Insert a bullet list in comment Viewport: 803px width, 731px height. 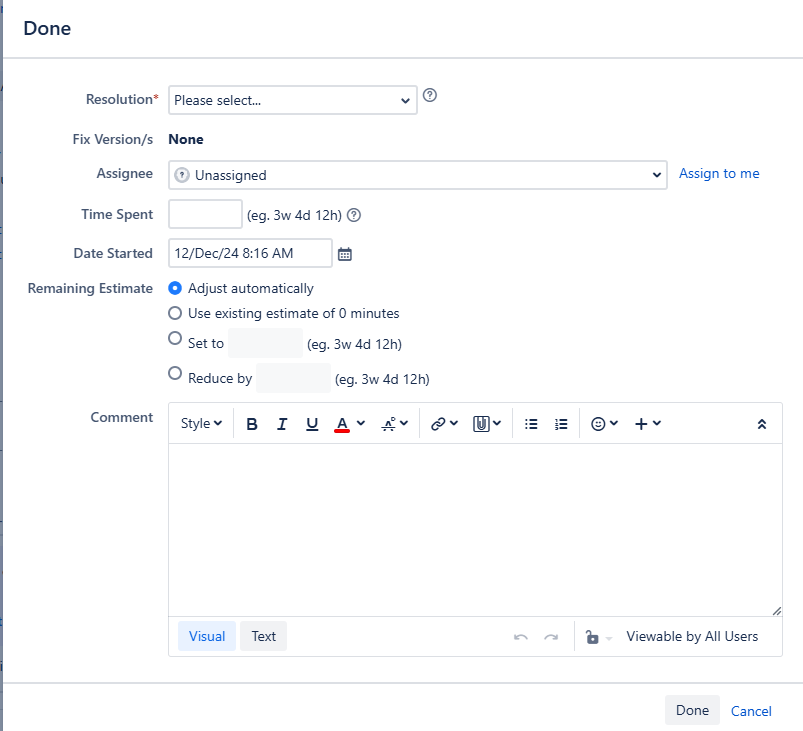[x=531, y=424]
